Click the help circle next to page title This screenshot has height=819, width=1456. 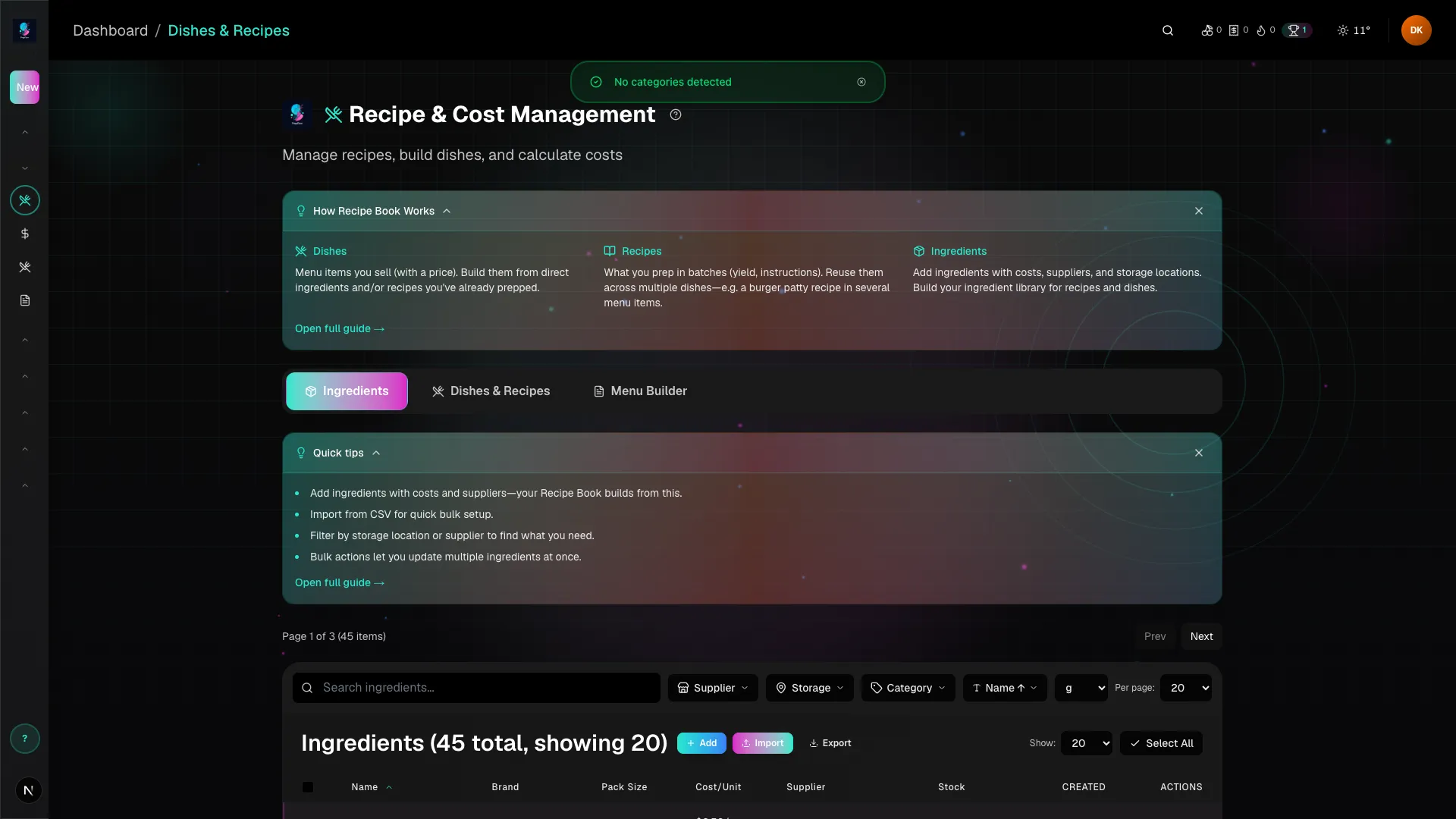click(676, 115)
